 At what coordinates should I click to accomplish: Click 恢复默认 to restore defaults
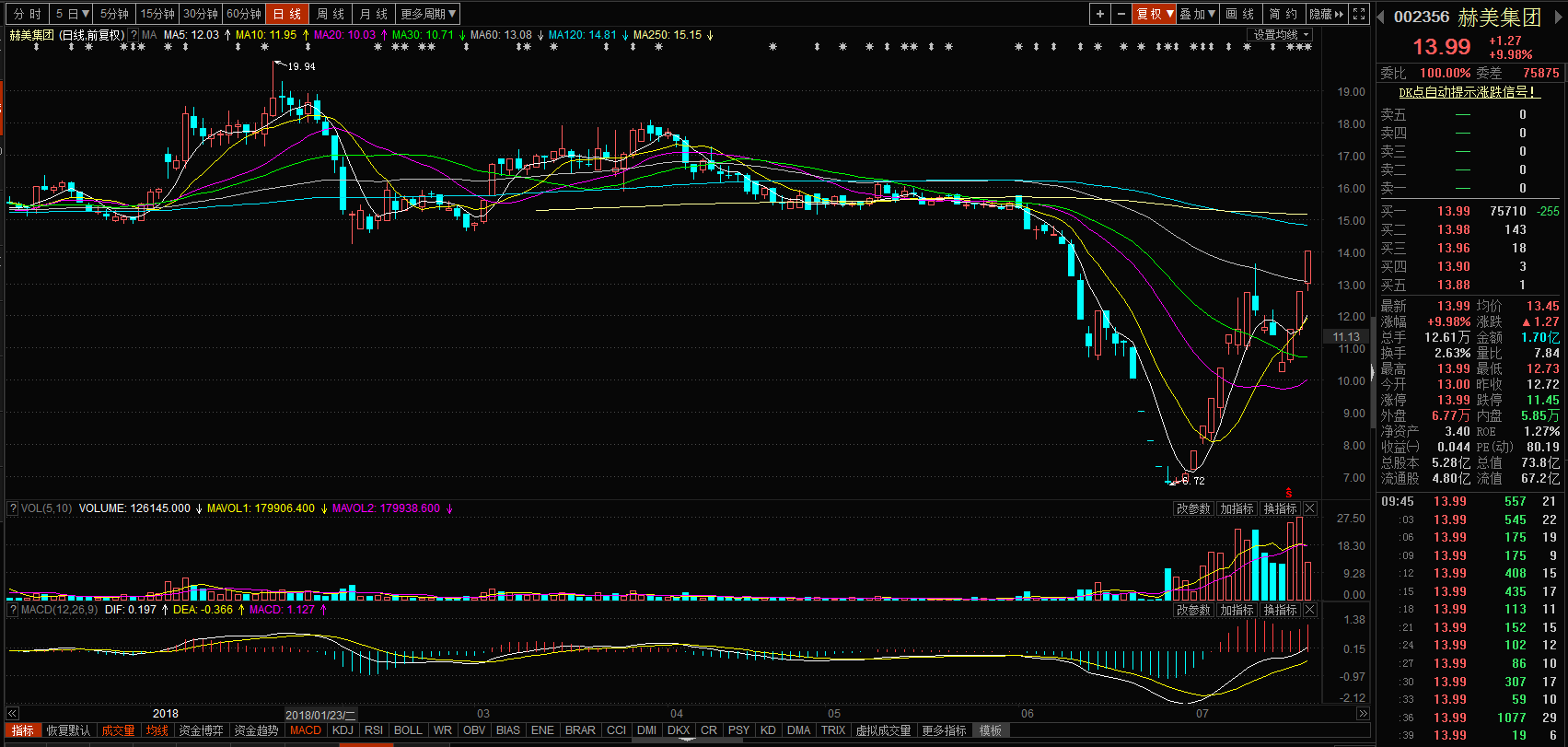(69, 730)
